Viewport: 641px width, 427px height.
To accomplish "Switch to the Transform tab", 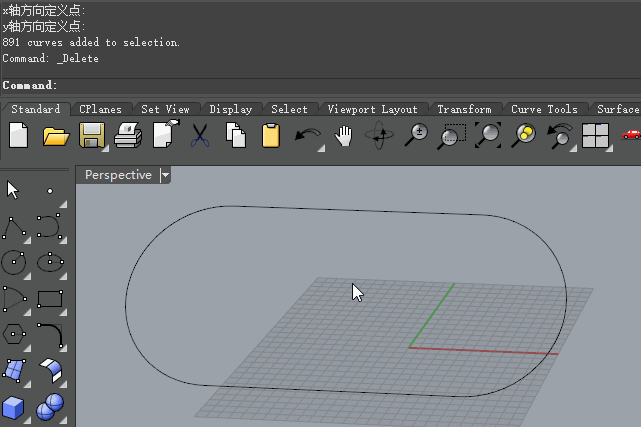I will [464, 109].
